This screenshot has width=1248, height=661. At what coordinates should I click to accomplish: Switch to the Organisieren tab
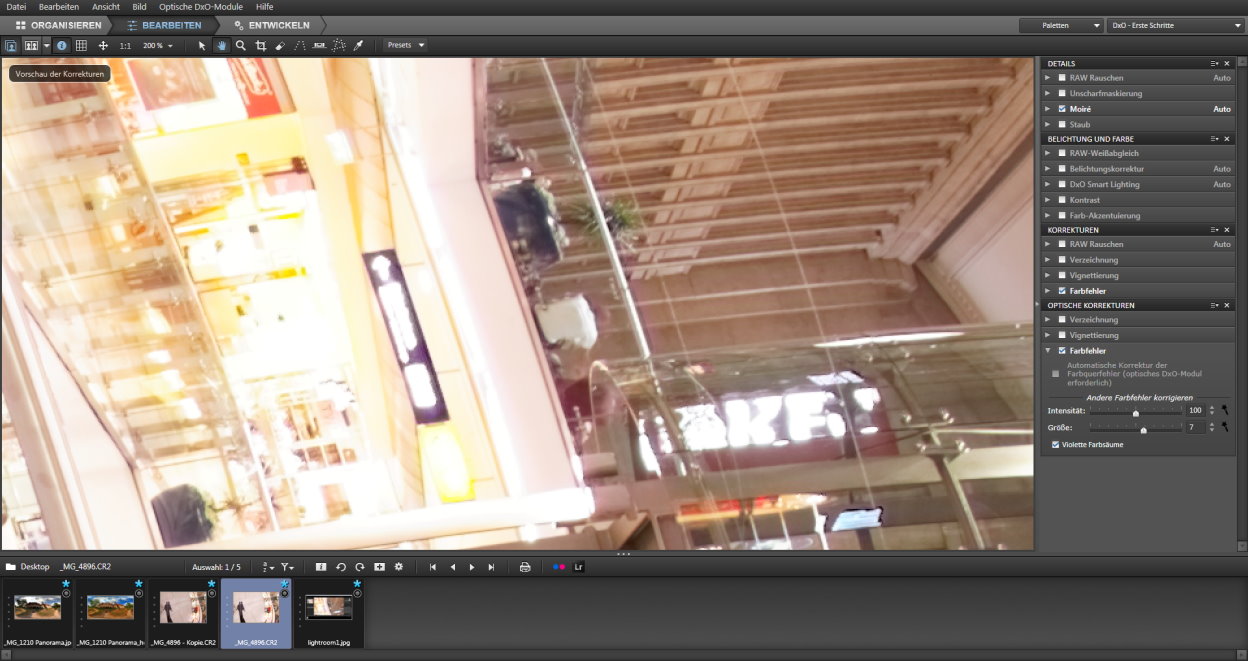coord(58,25)
